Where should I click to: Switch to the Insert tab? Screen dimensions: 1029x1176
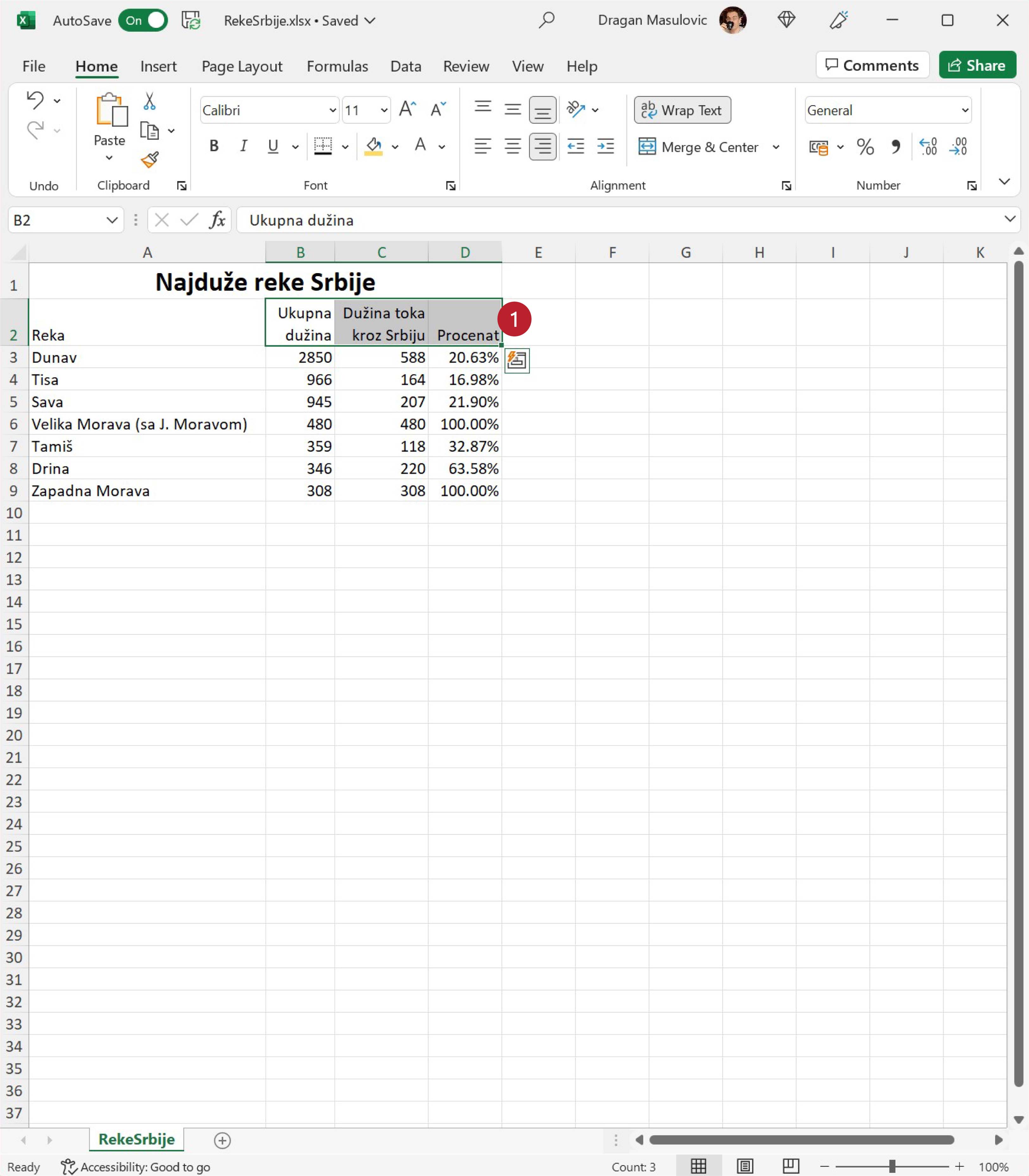(x=158, y=66)
